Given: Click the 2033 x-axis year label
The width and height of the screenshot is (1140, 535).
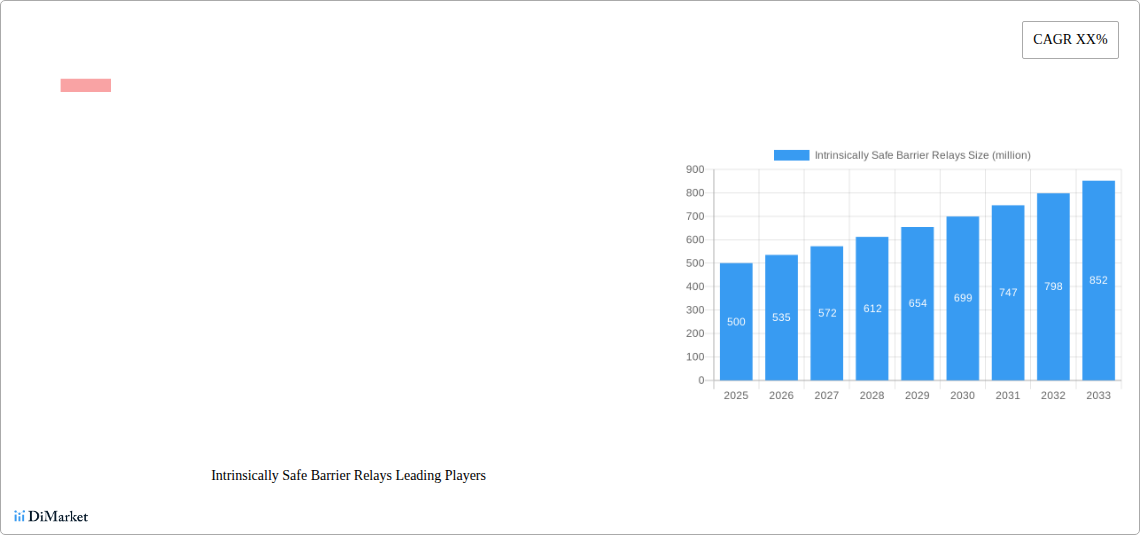Looking at the screenshot, I should click(x=1098, y=395).
